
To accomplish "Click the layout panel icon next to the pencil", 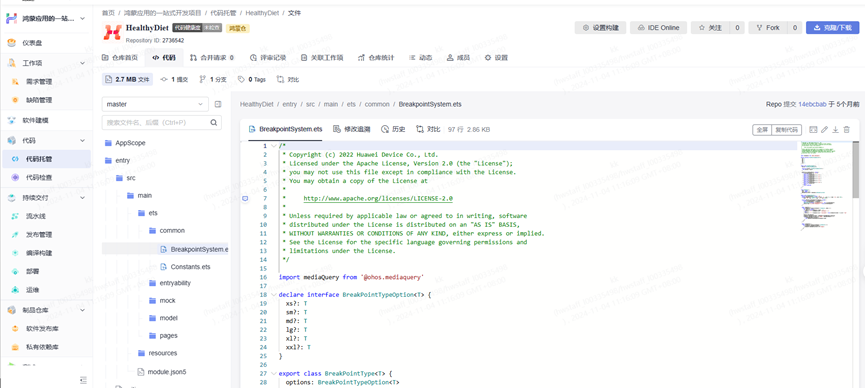I will tap(813, 130).
